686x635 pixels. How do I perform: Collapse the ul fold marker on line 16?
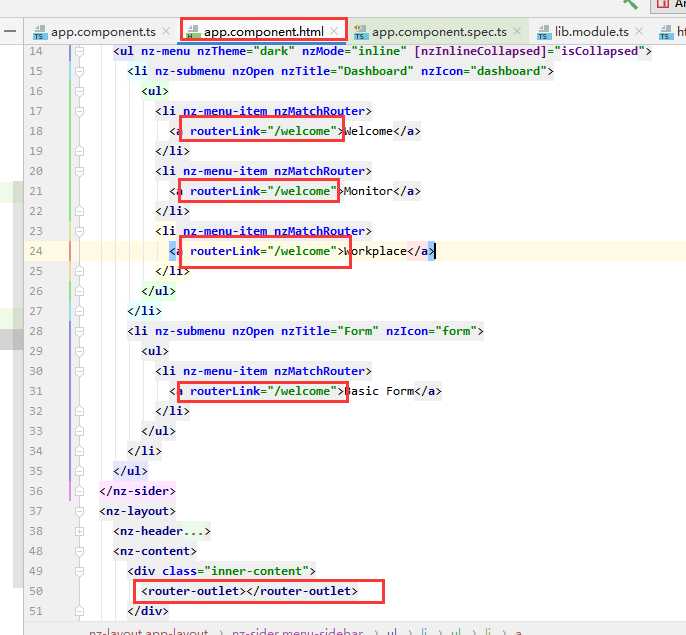pyautogui.click(x=79, y=91)
